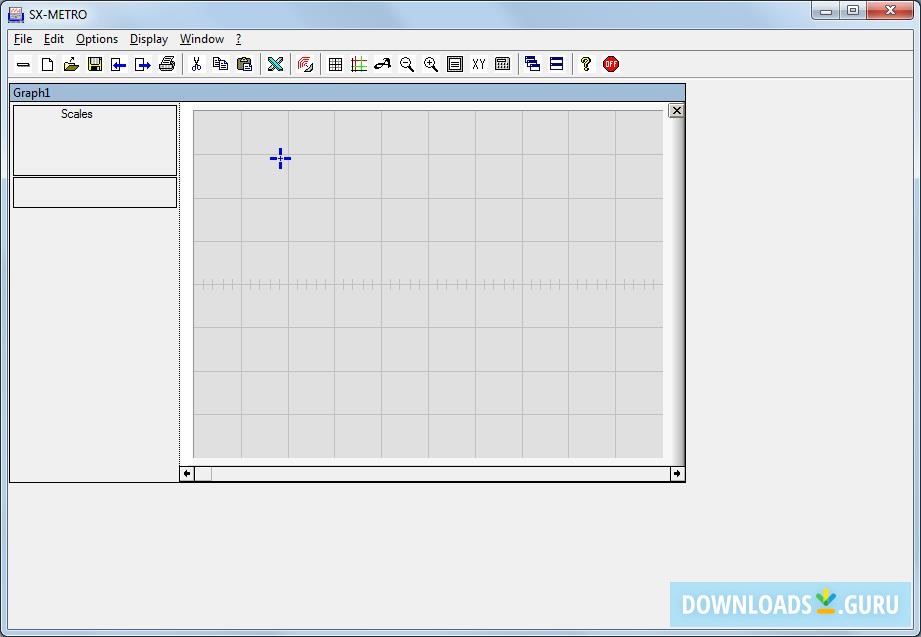Open the File menu

pyautogui.click(x=23, y=39)
